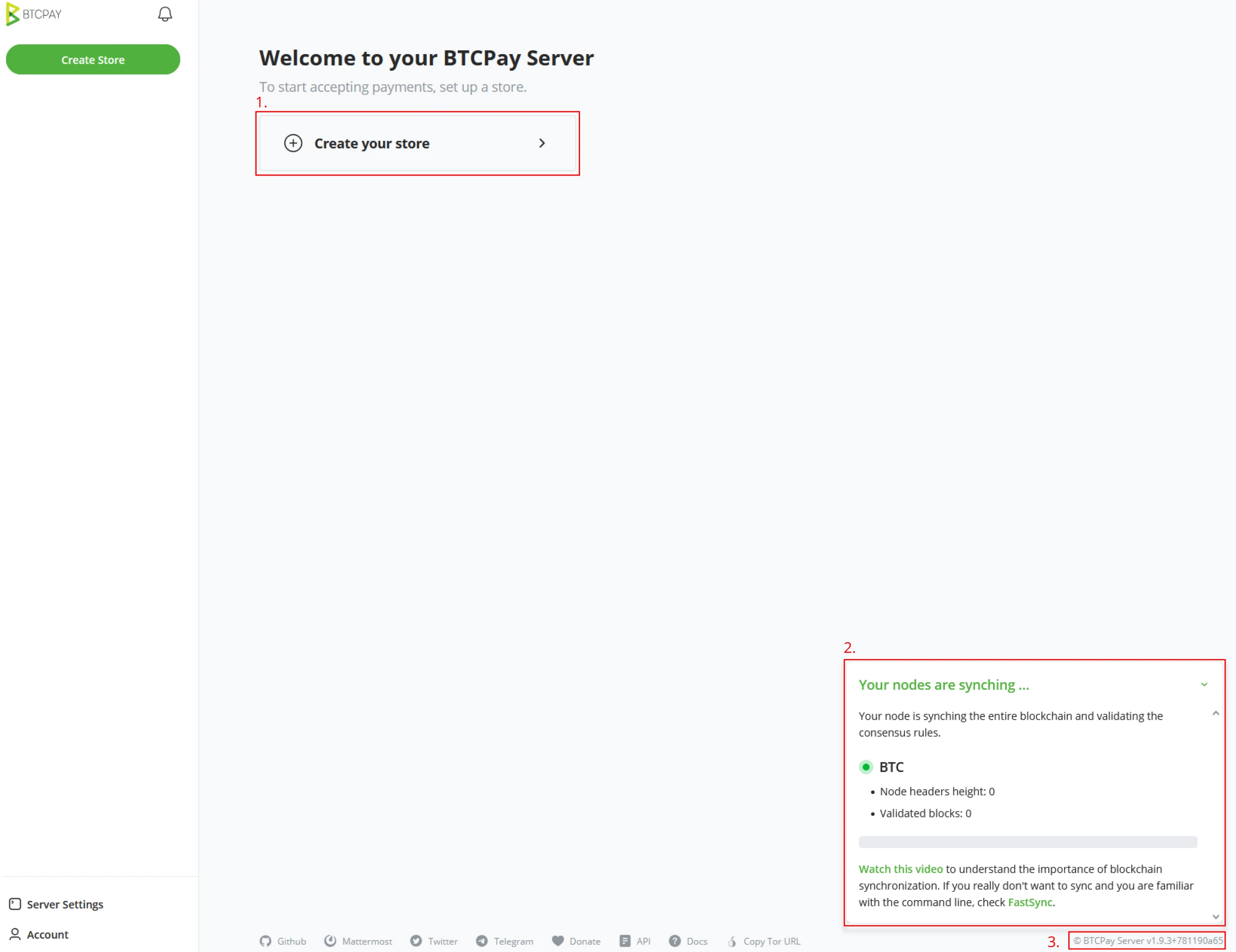Click the chevron on Create your store
1236x952 pixels.
point(542,143)
